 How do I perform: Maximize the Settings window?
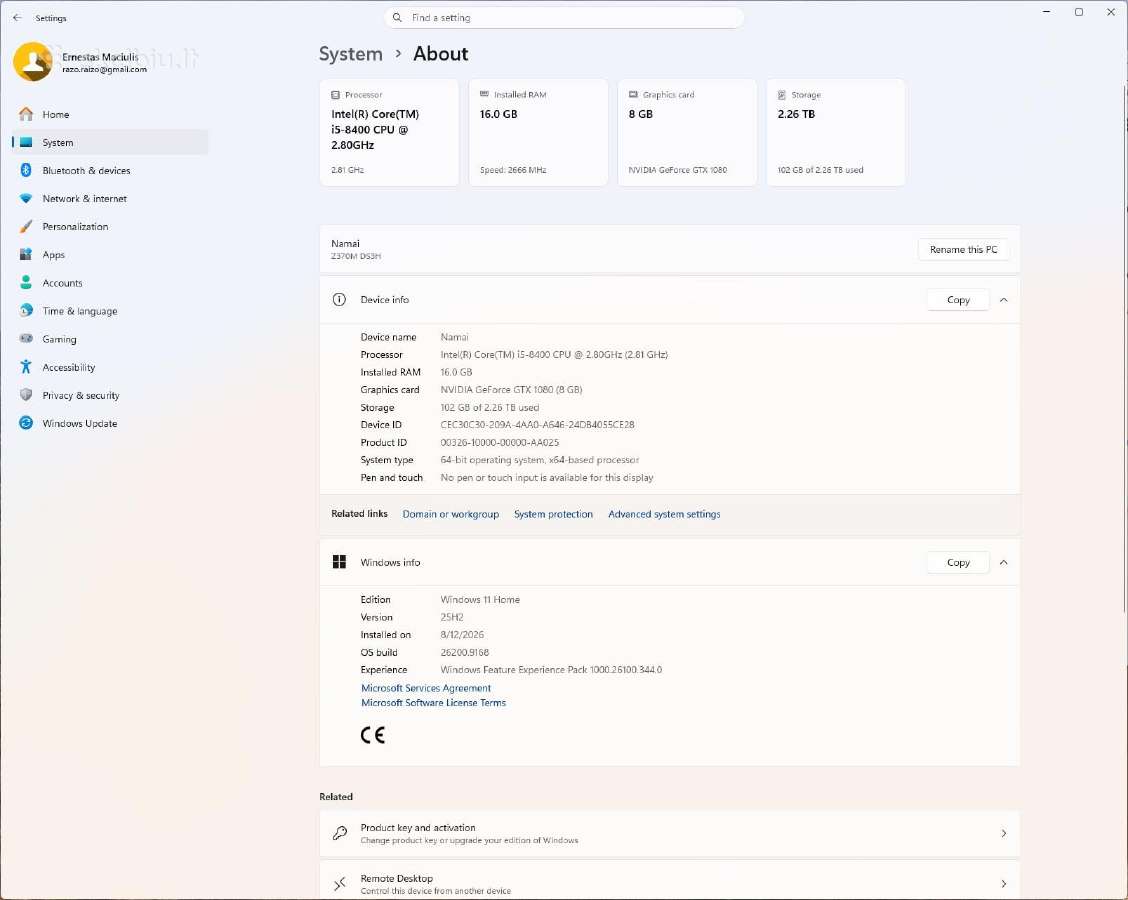pyautogui.click(x=1078, y=12)
